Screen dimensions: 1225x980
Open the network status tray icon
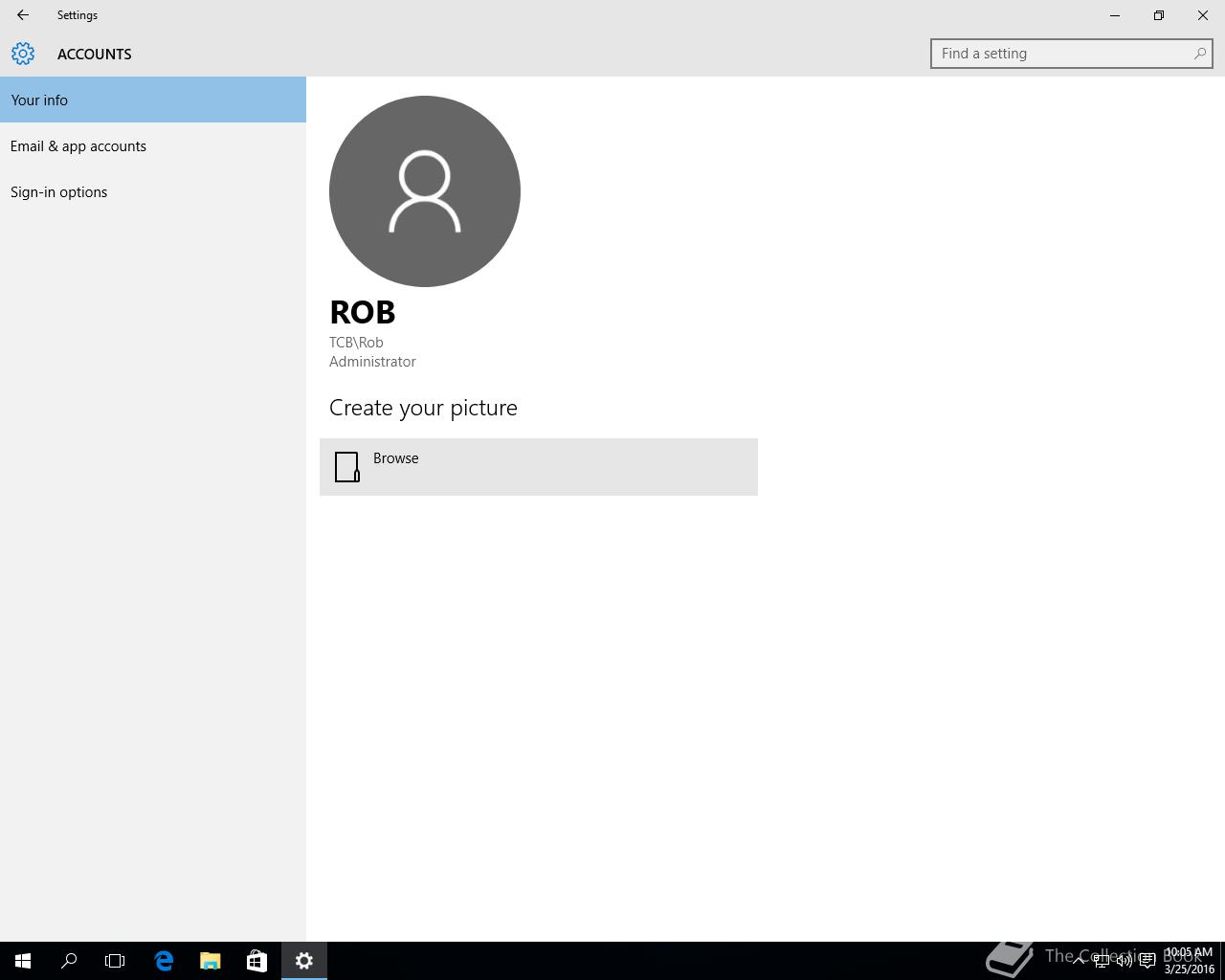click(x=1102, y=961)
